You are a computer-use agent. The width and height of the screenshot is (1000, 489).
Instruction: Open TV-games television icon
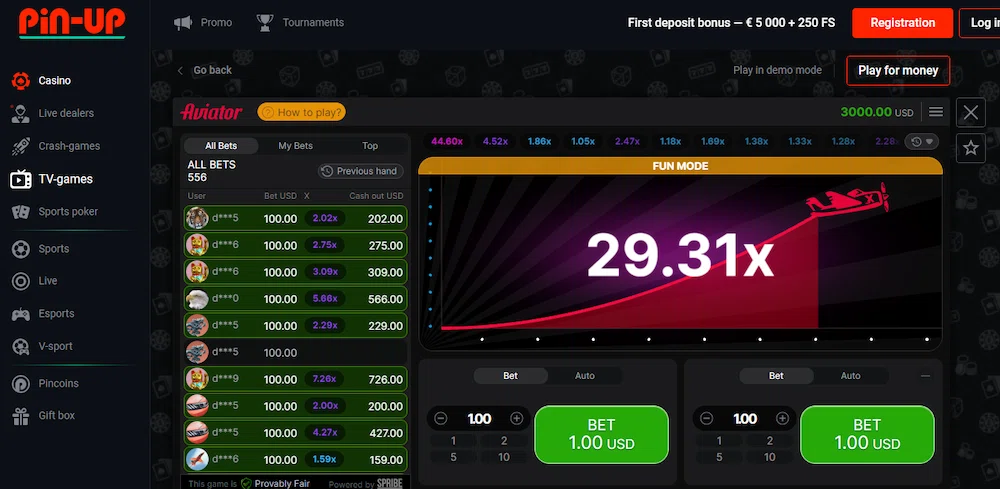coord(20,179)
